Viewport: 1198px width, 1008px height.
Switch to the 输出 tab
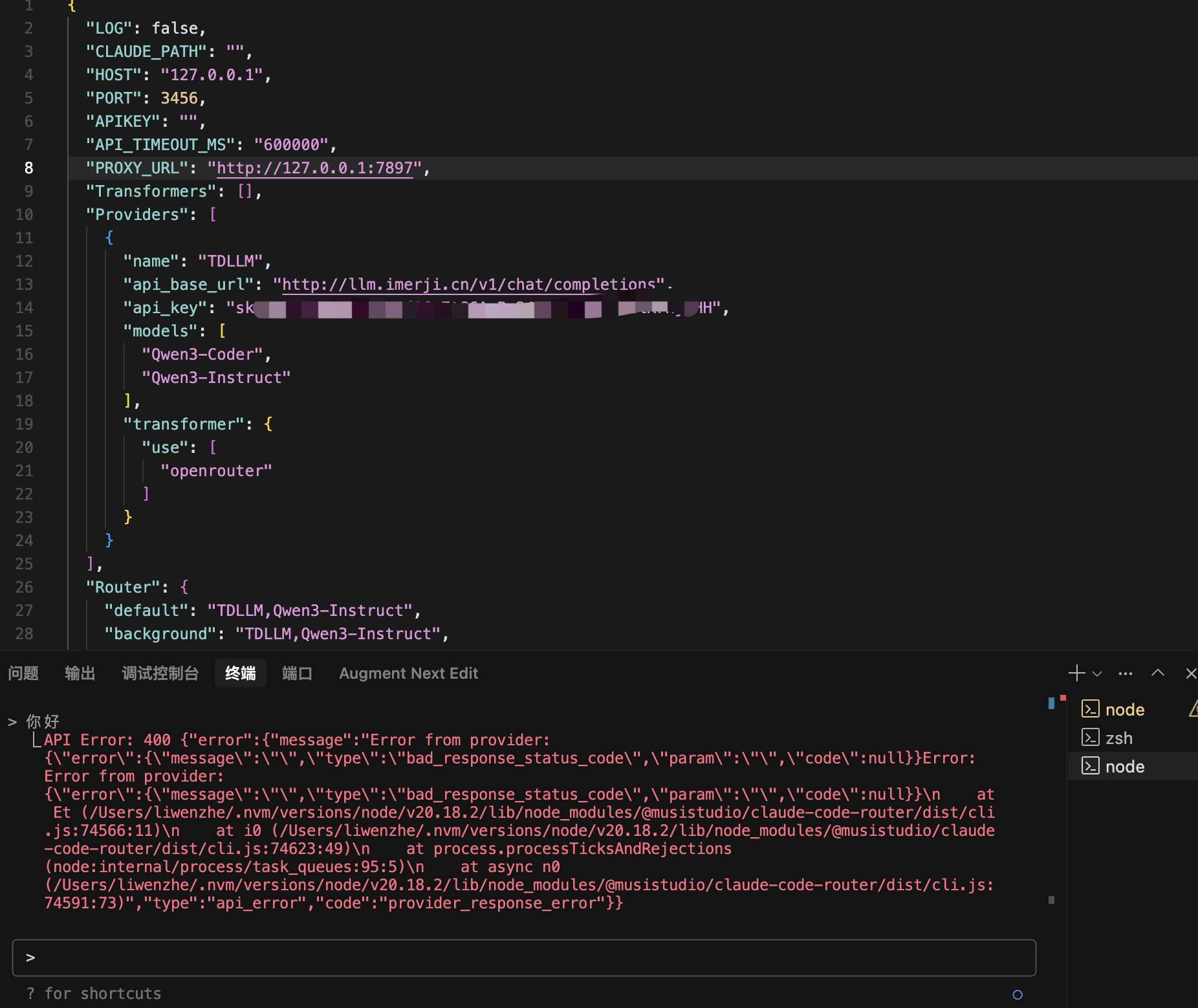pos(80,674)
